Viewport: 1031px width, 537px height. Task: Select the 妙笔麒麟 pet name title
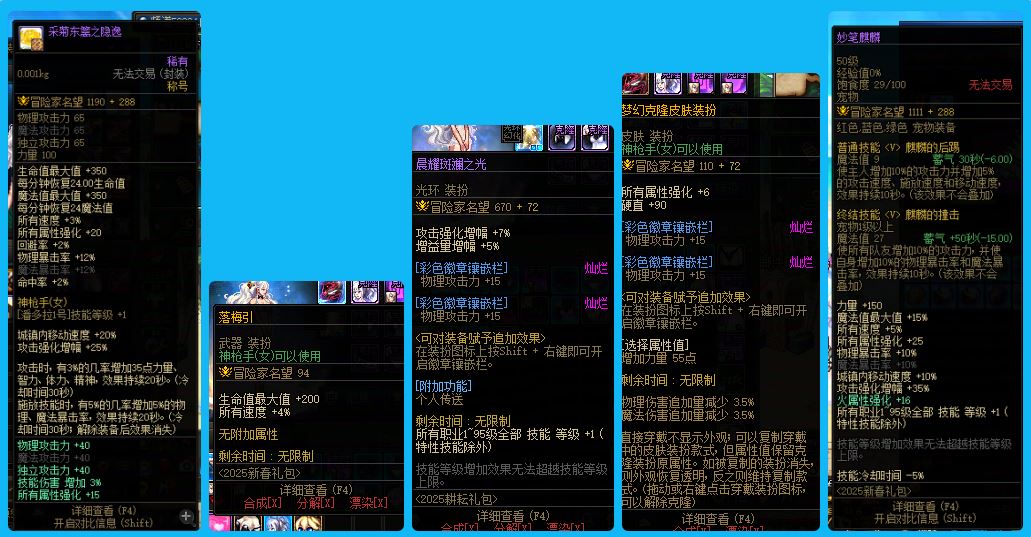click(858, 37)
